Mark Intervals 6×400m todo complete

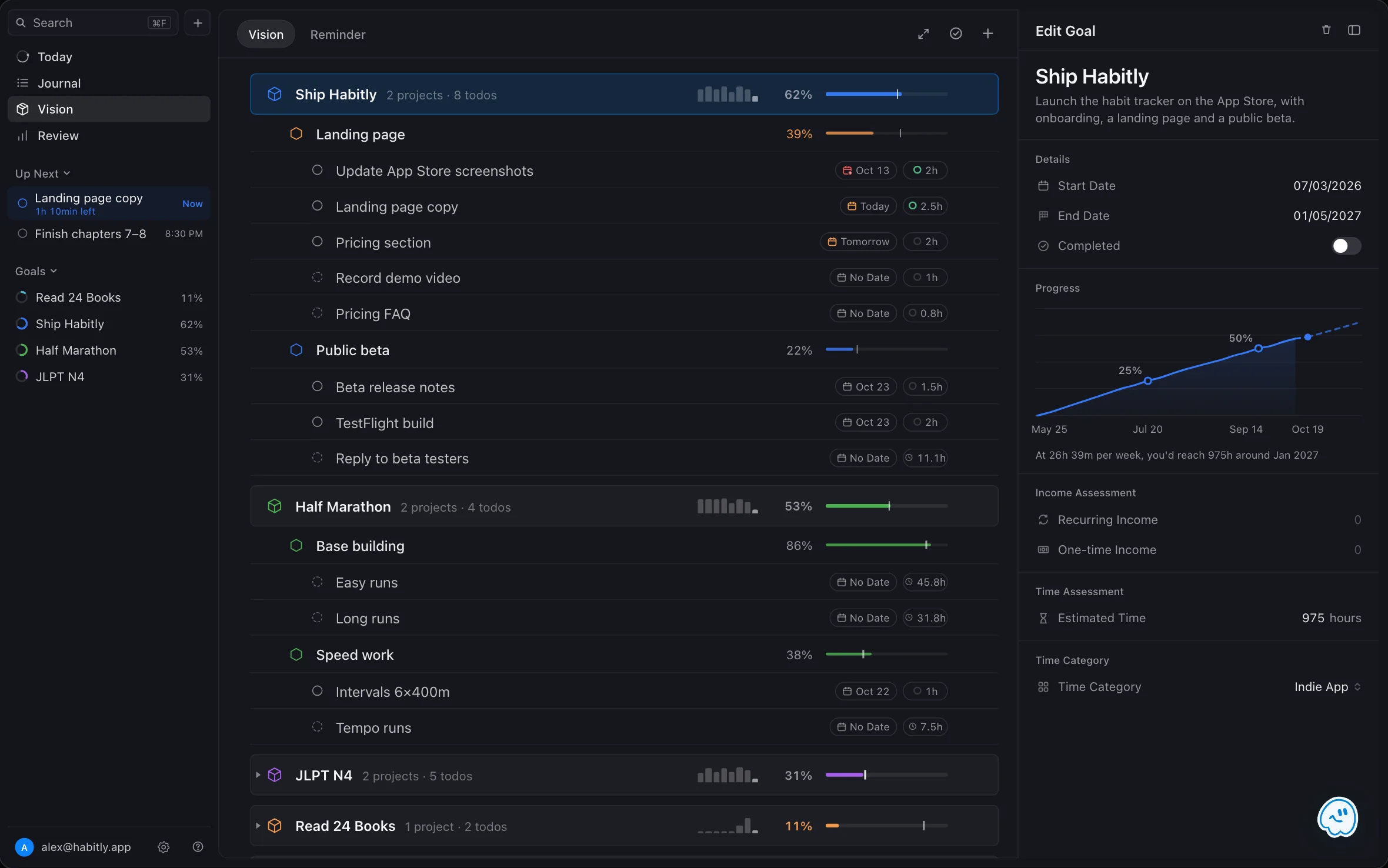(318, 691)
